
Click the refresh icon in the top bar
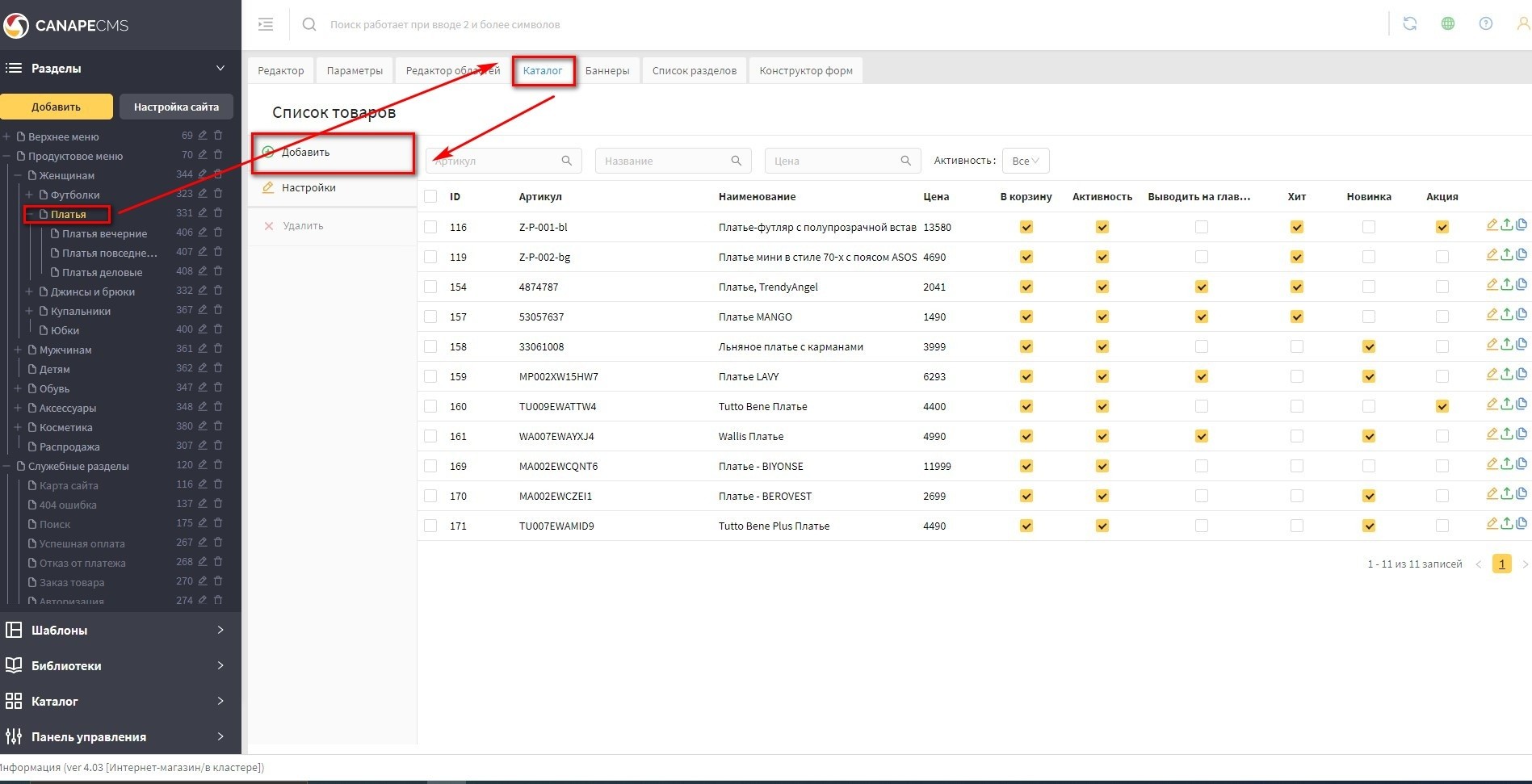click(1410, 24)
